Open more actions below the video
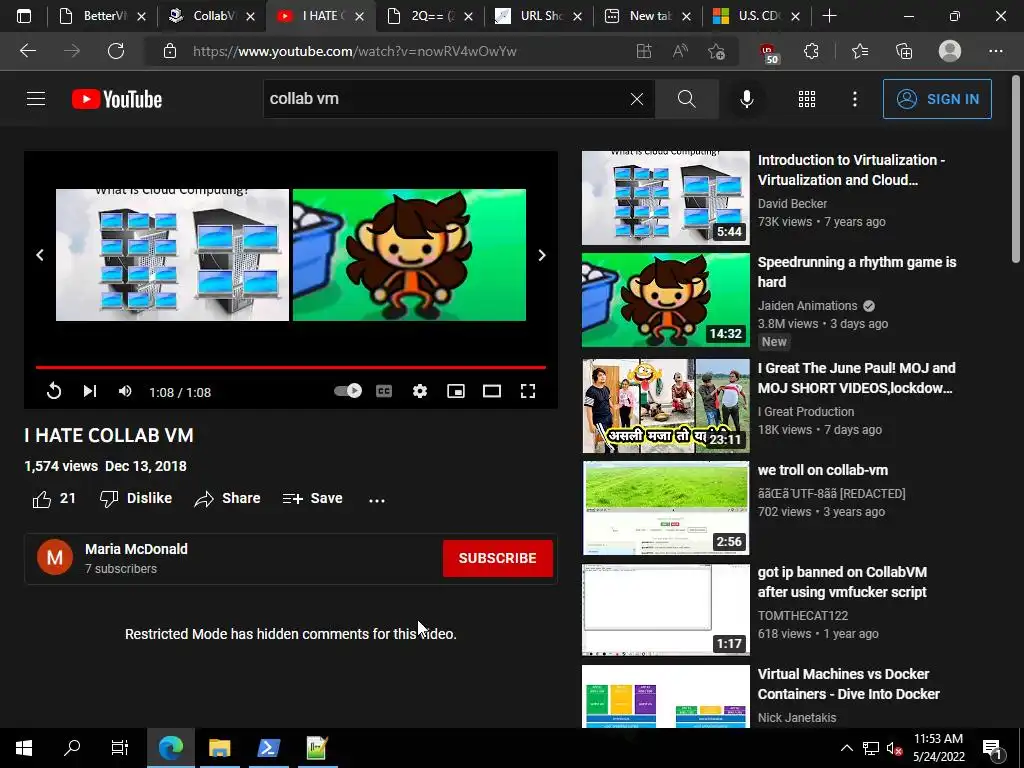 (377, 500)
